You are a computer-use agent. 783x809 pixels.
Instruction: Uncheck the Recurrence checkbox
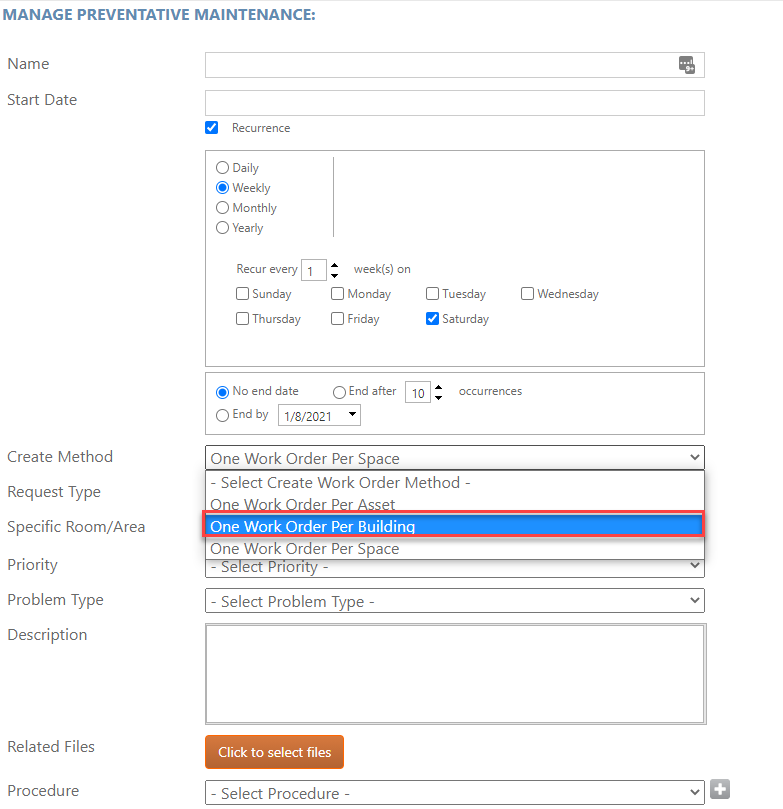[211, 127]
